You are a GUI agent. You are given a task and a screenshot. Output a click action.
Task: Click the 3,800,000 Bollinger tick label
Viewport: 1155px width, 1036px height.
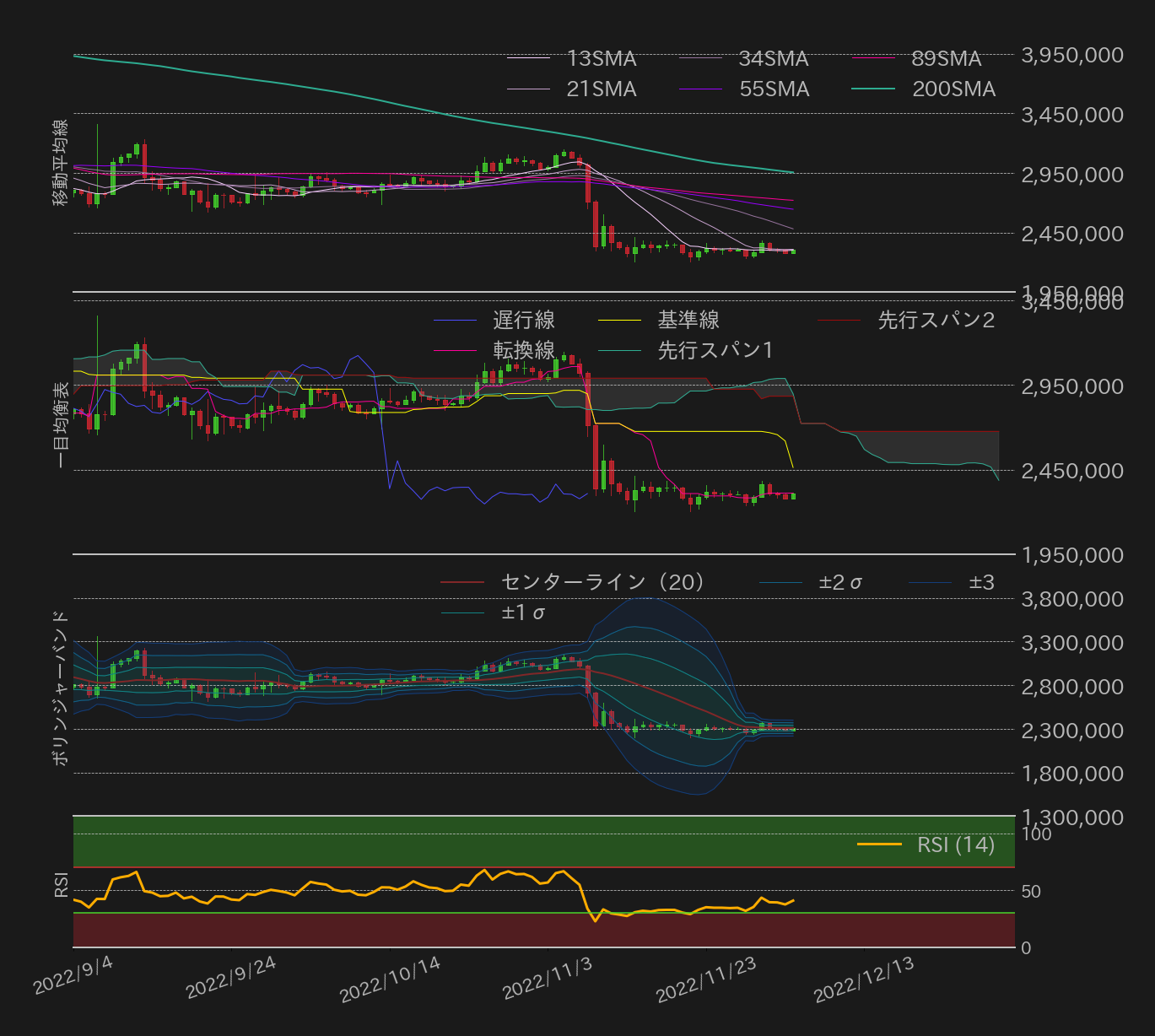click(x=1072, y=599)
